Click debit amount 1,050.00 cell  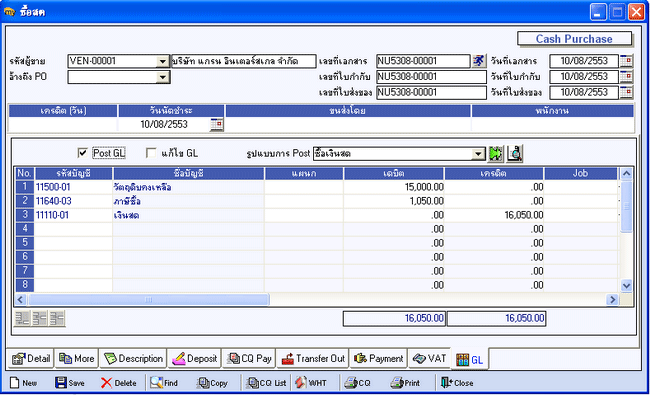(x=394, y=201)
